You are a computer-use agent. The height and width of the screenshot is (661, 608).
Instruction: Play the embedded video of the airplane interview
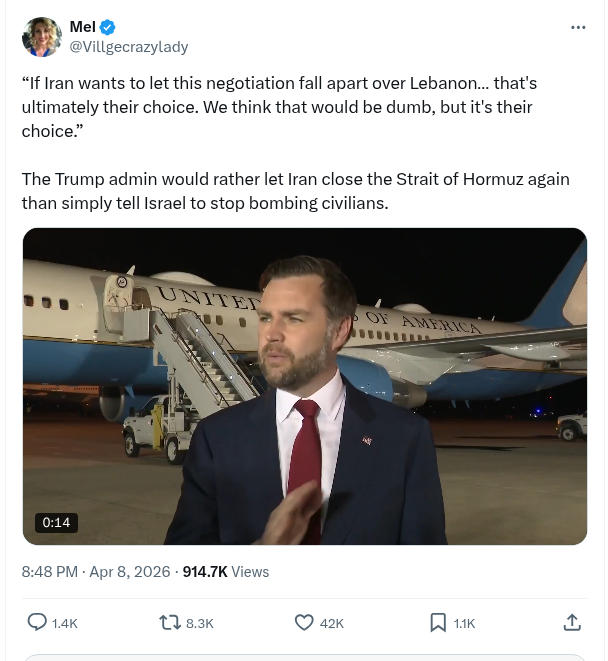304,386
